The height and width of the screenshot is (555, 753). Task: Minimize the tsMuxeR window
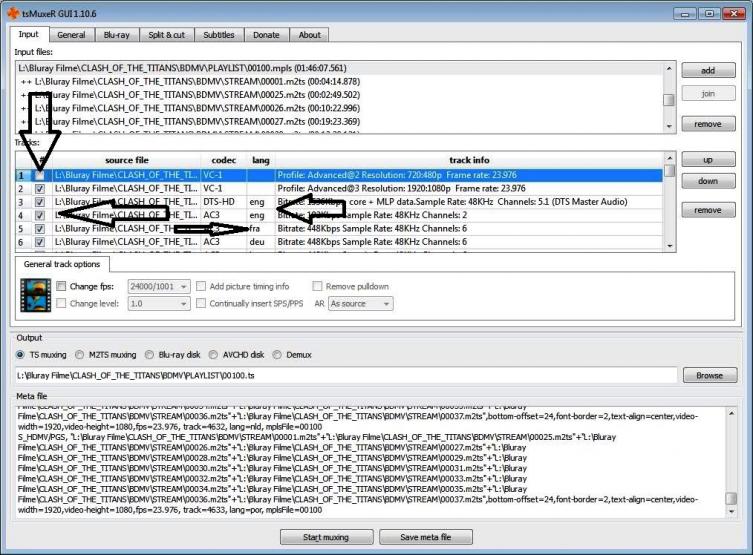coord(685,13)
